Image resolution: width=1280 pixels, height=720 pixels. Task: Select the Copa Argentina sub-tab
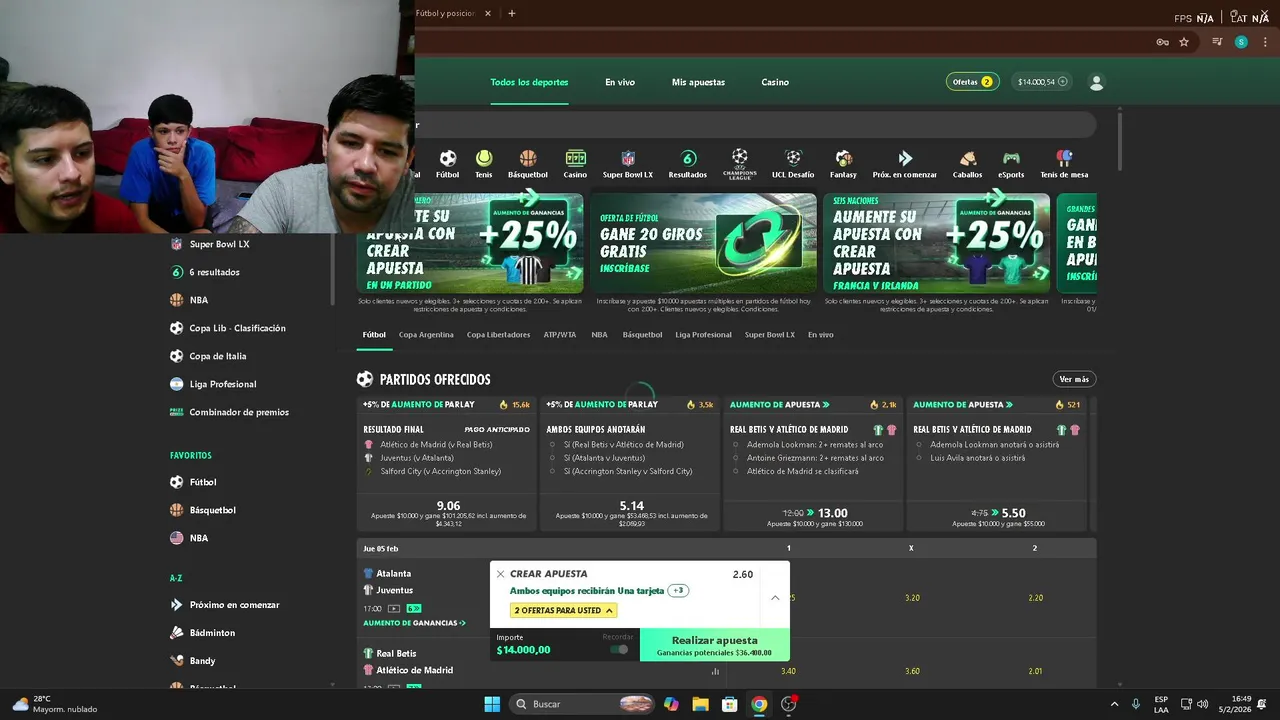426,335
